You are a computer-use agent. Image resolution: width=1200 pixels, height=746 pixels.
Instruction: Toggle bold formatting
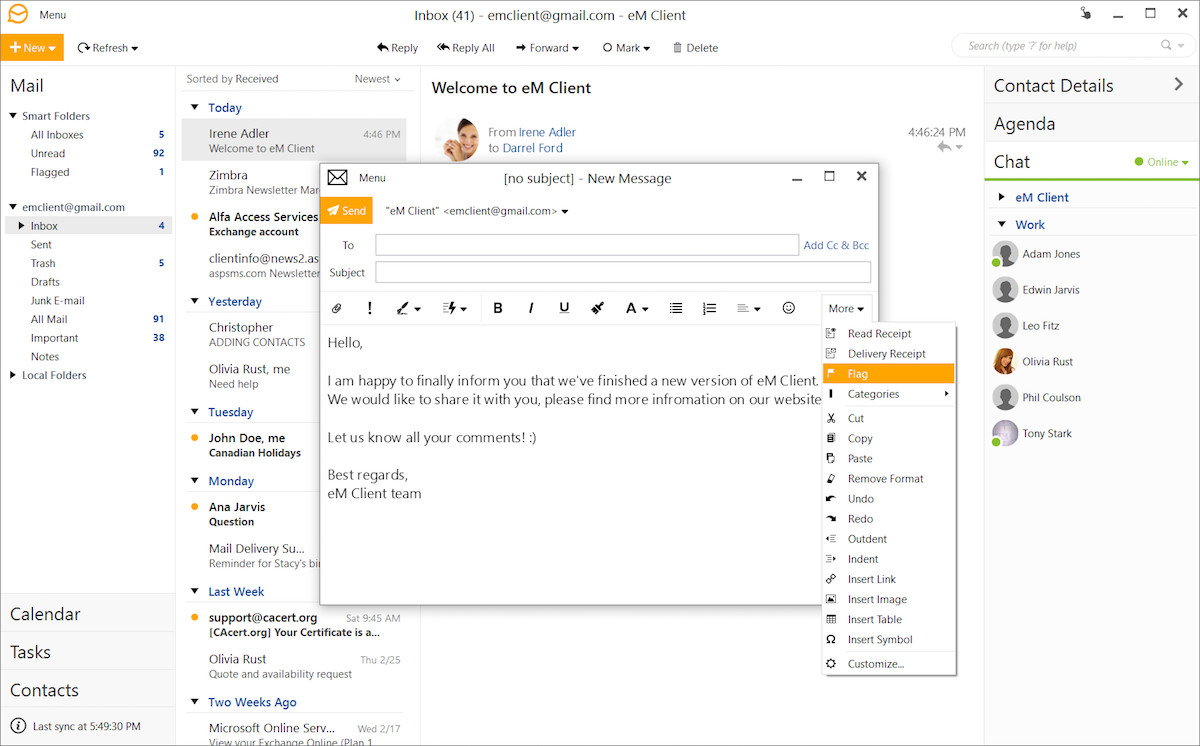point(498,308)
